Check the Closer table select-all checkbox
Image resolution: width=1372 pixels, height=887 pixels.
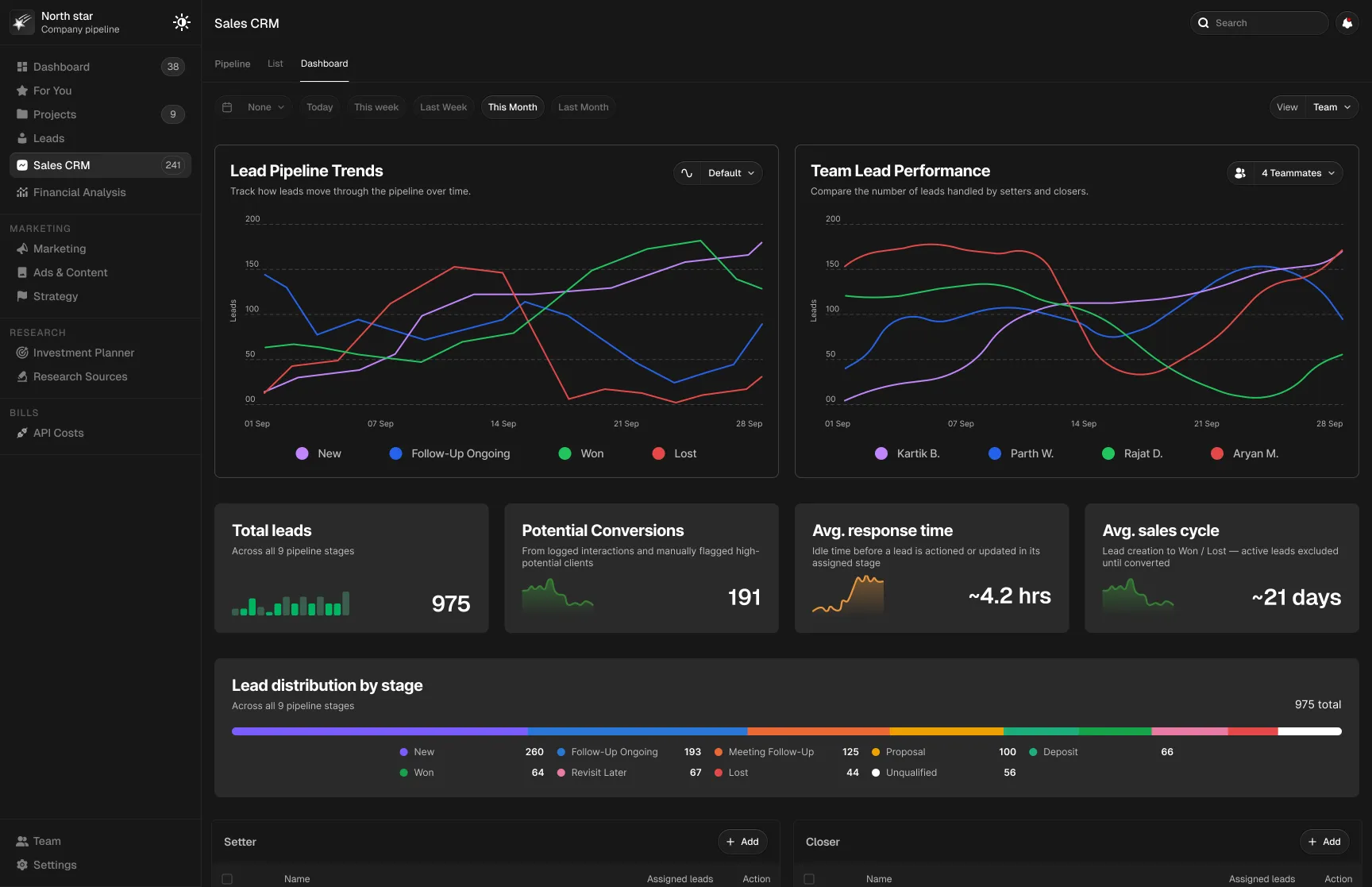pyautogui.click(x=809, y=879)
